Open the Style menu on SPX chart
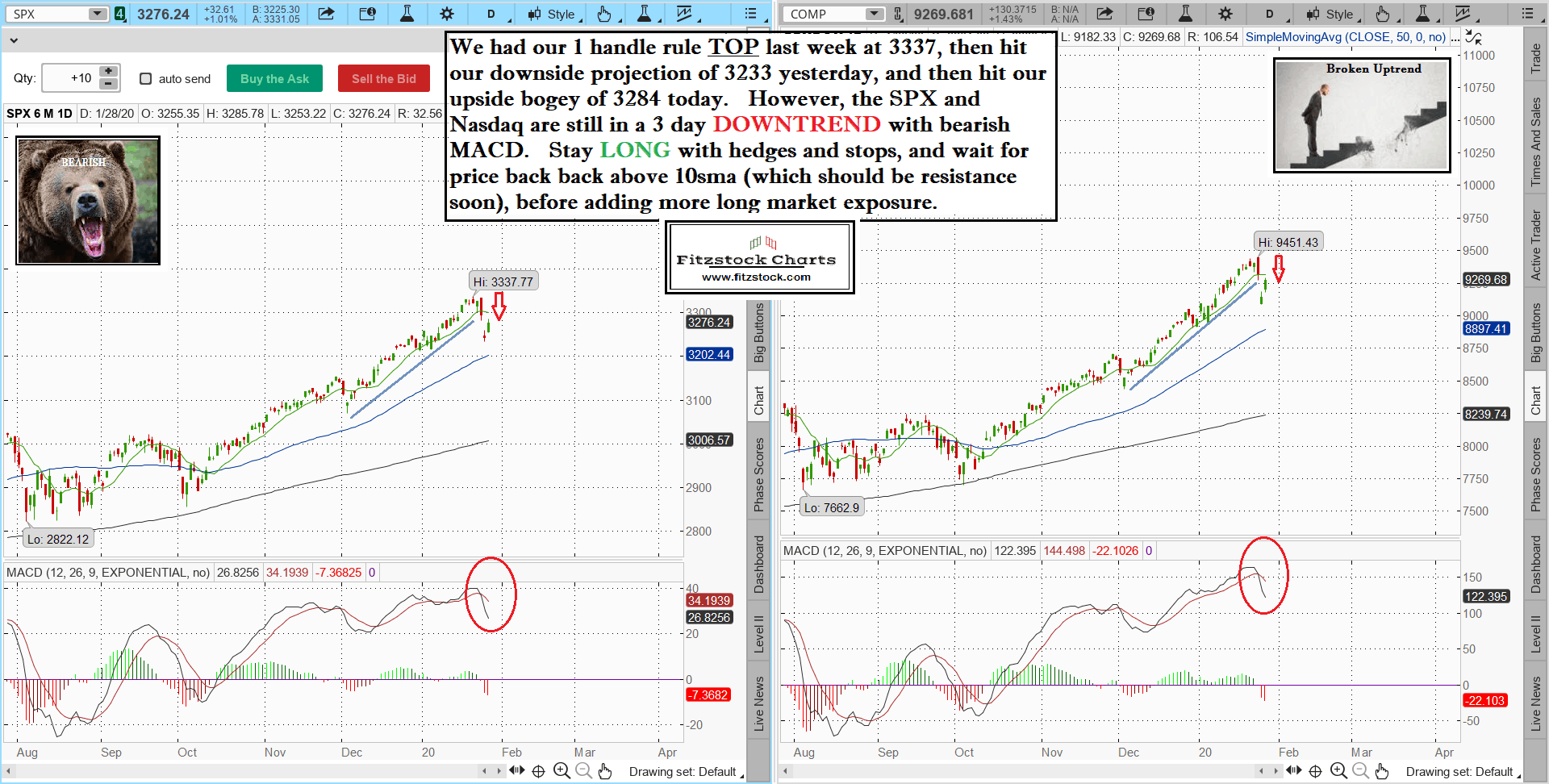Viewport: 1549px width, 784px height. (x=553, y=14)
